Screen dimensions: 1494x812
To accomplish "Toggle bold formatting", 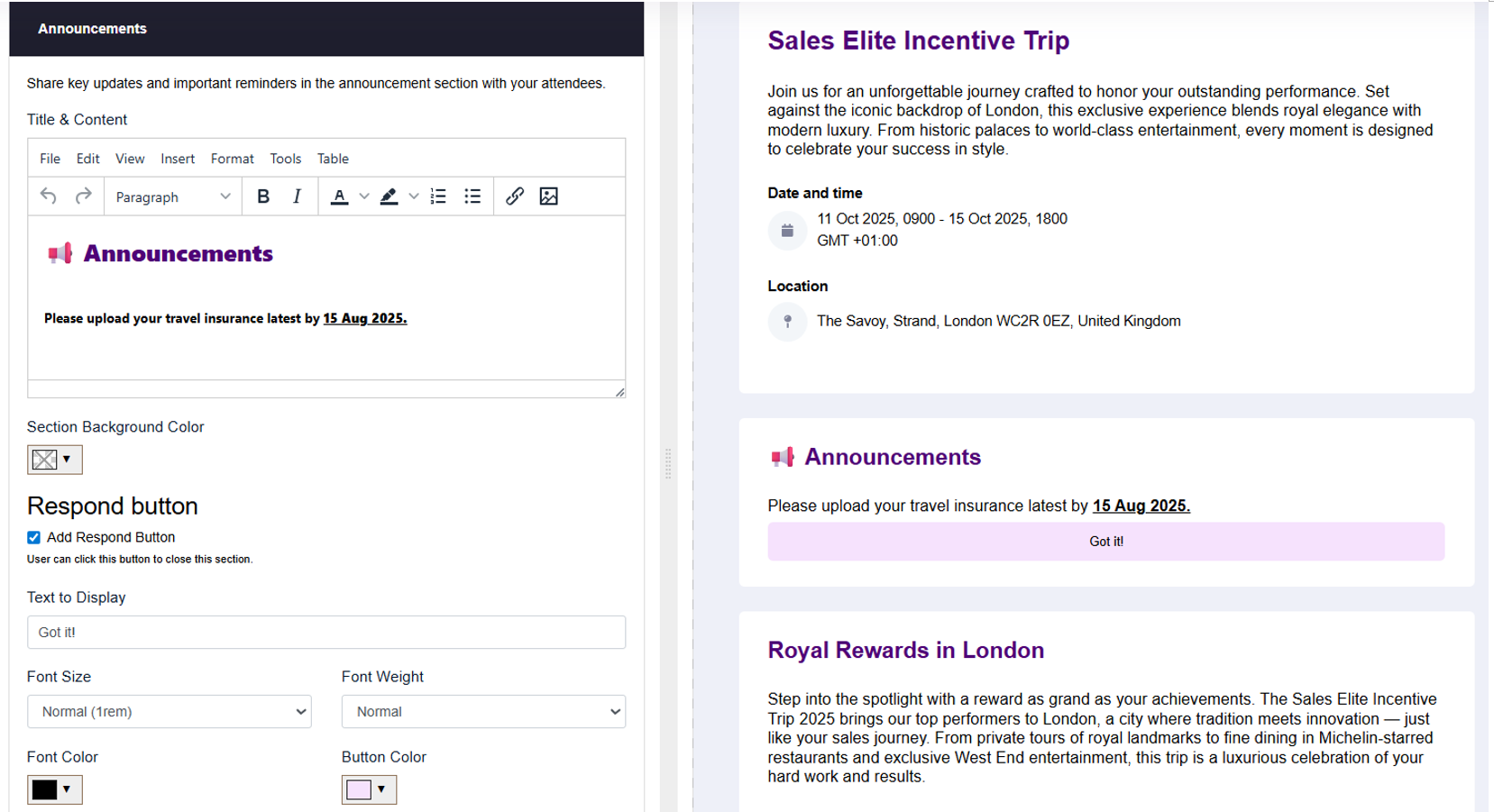I will (x=263, y=196).
